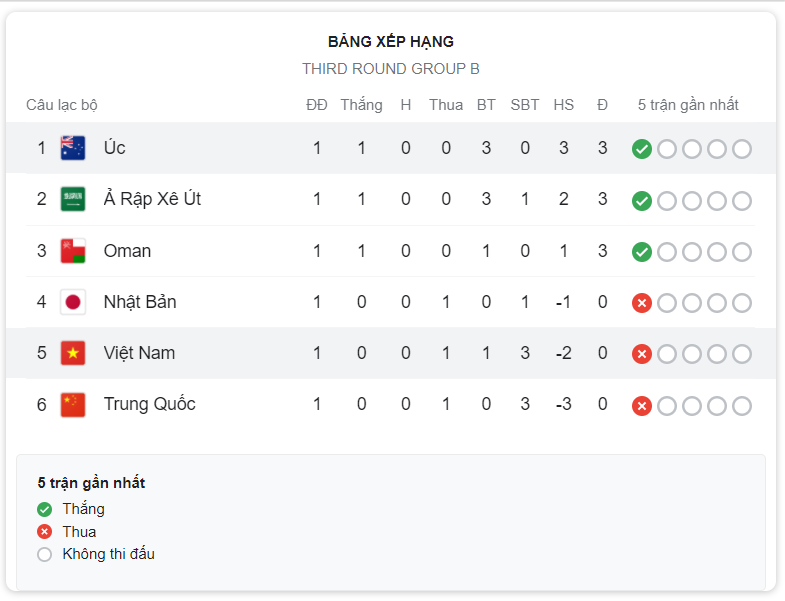785x601 pixels.
Task: Open the Úc team name link
Action: (x=114, y=148)
